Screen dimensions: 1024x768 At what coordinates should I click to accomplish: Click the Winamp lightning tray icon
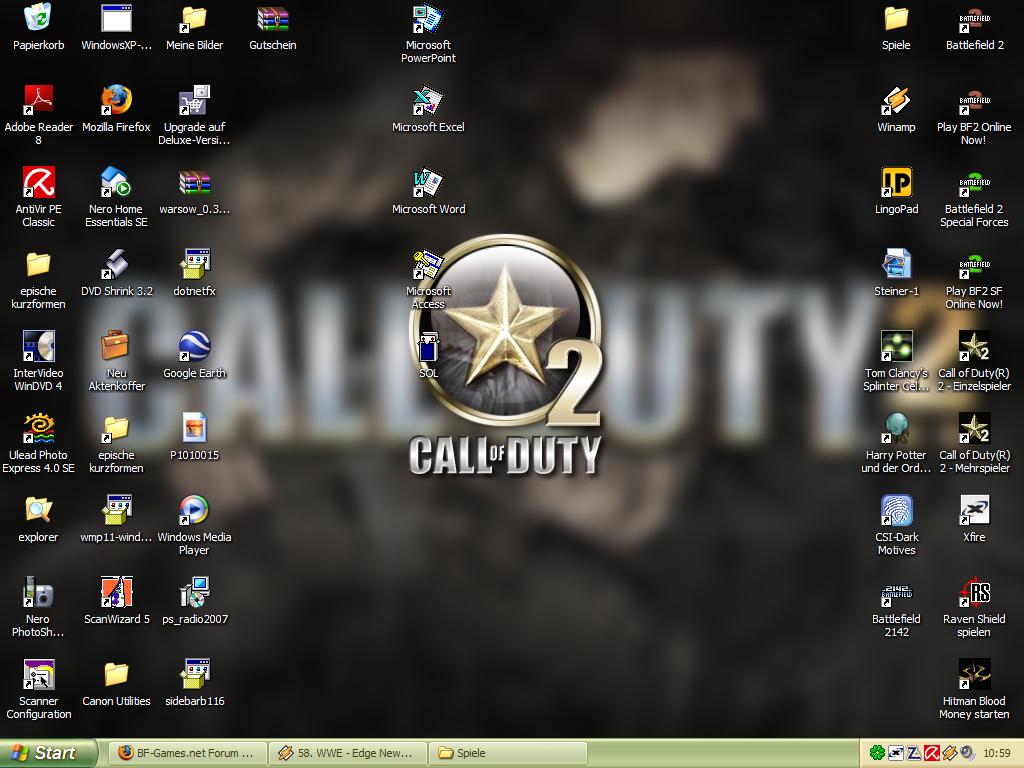pyautogui.click(x=949, y=753)
